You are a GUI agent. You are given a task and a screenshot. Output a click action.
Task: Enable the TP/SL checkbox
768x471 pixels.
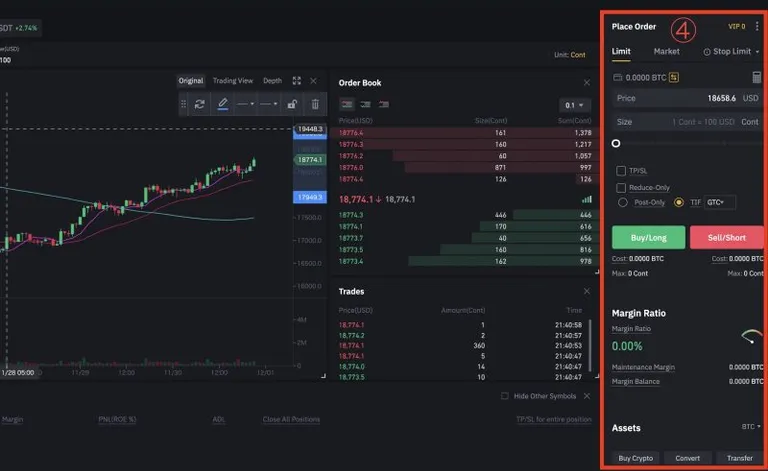[x=621, y=171]
